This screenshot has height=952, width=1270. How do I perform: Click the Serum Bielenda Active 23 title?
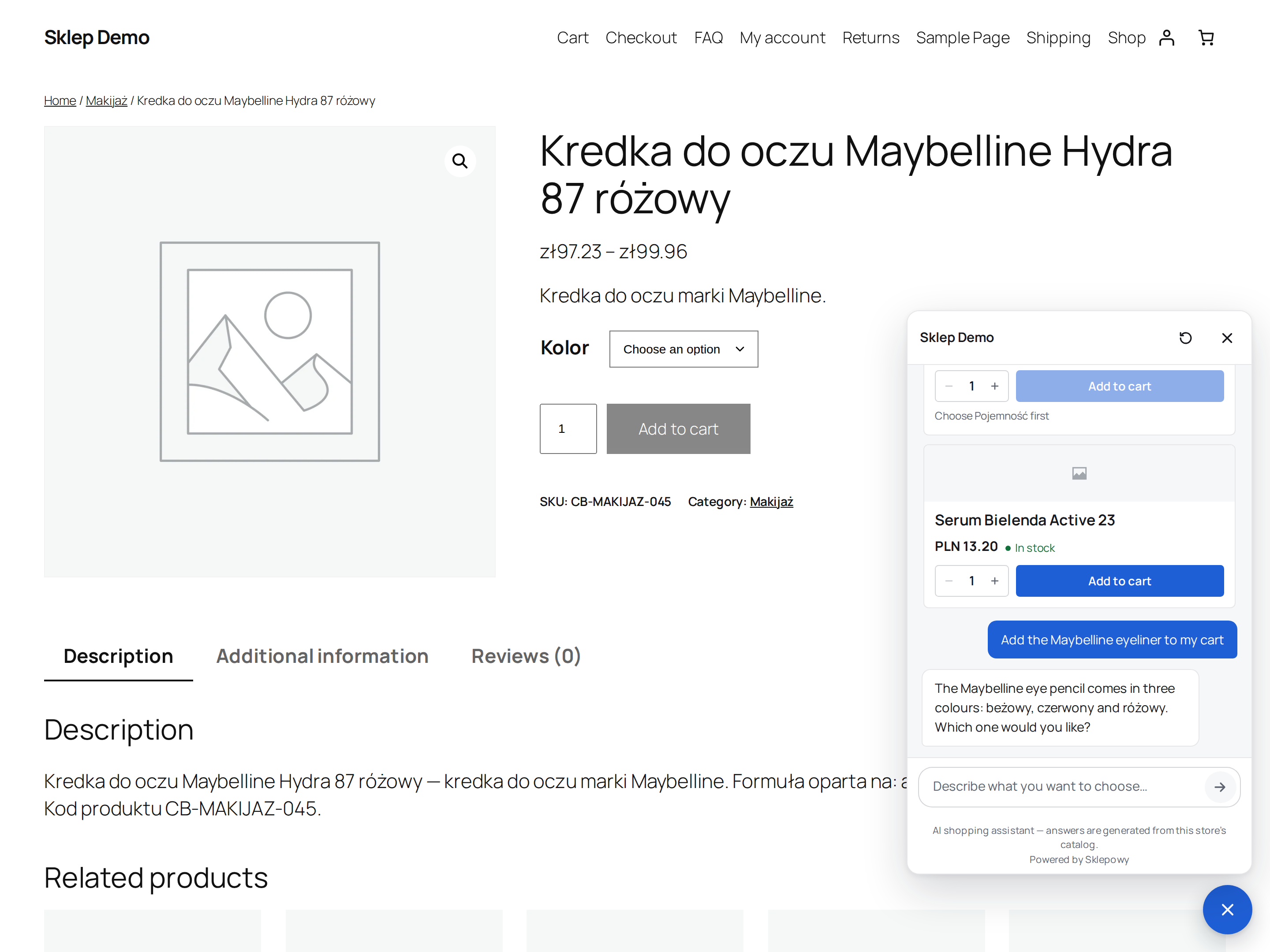[x=1024, y=520]
